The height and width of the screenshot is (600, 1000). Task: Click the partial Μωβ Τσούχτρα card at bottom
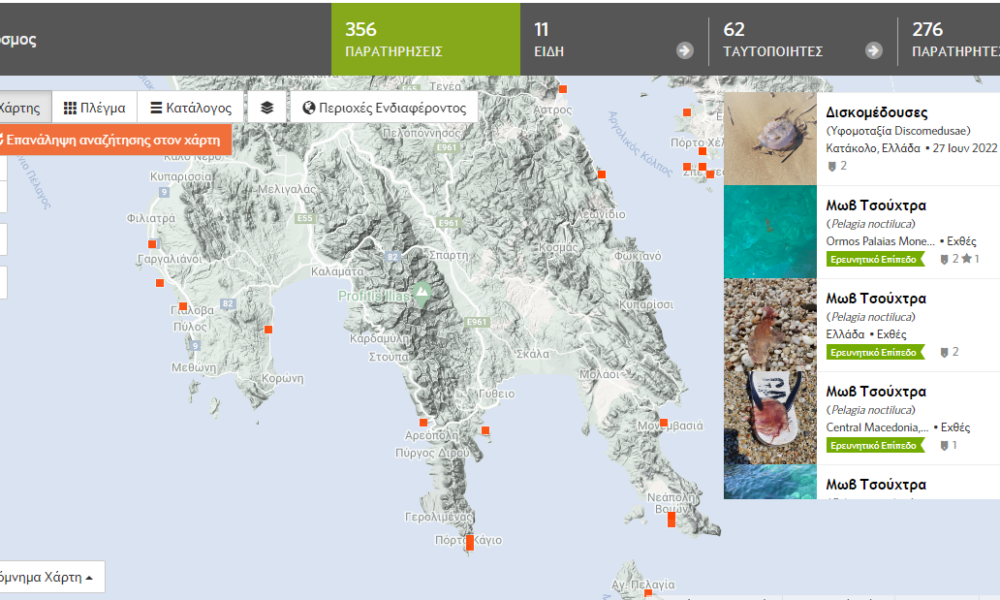(x=862, y=482)
